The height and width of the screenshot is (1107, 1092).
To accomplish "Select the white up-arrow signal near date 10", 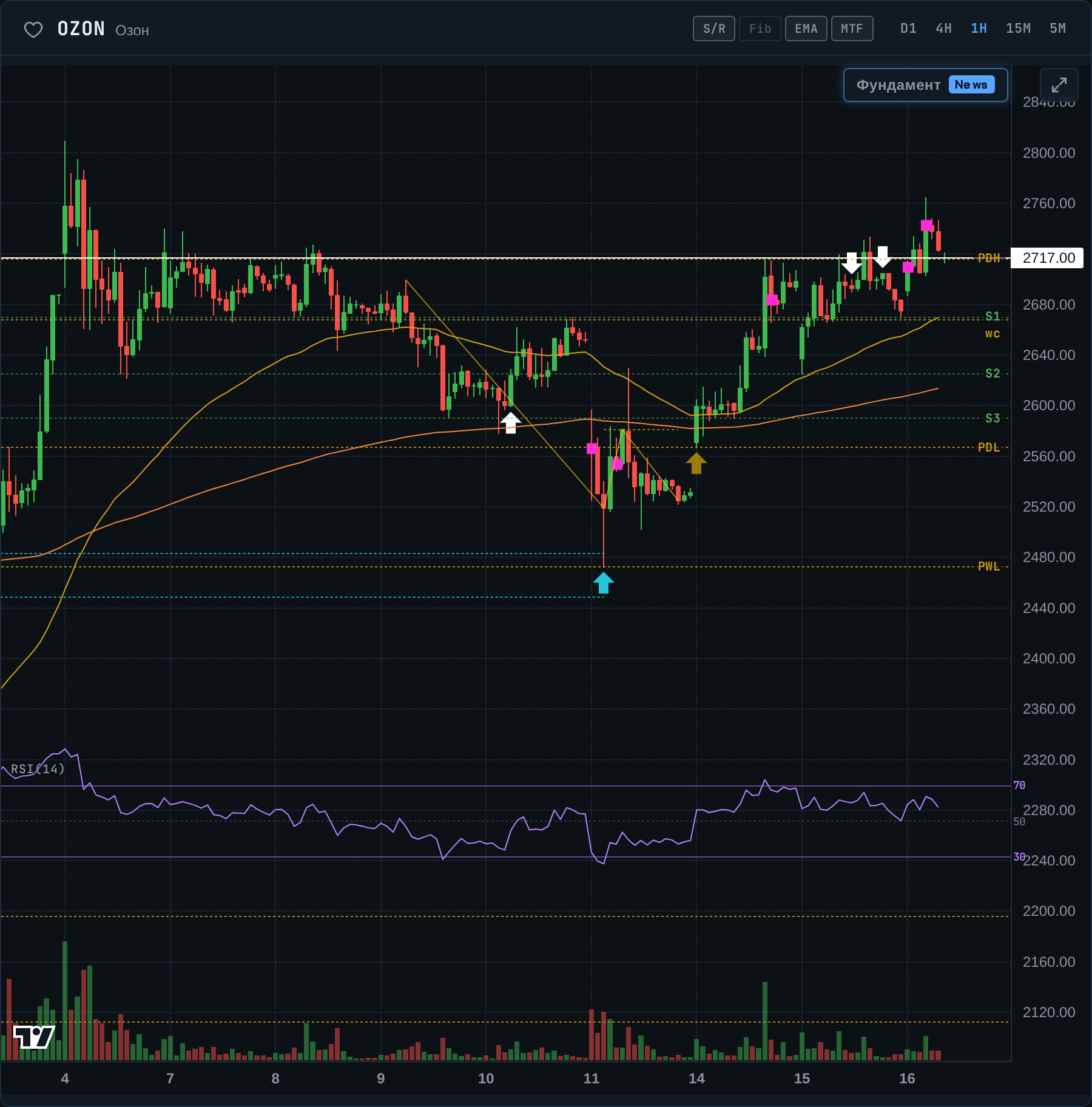I will 511,422.
